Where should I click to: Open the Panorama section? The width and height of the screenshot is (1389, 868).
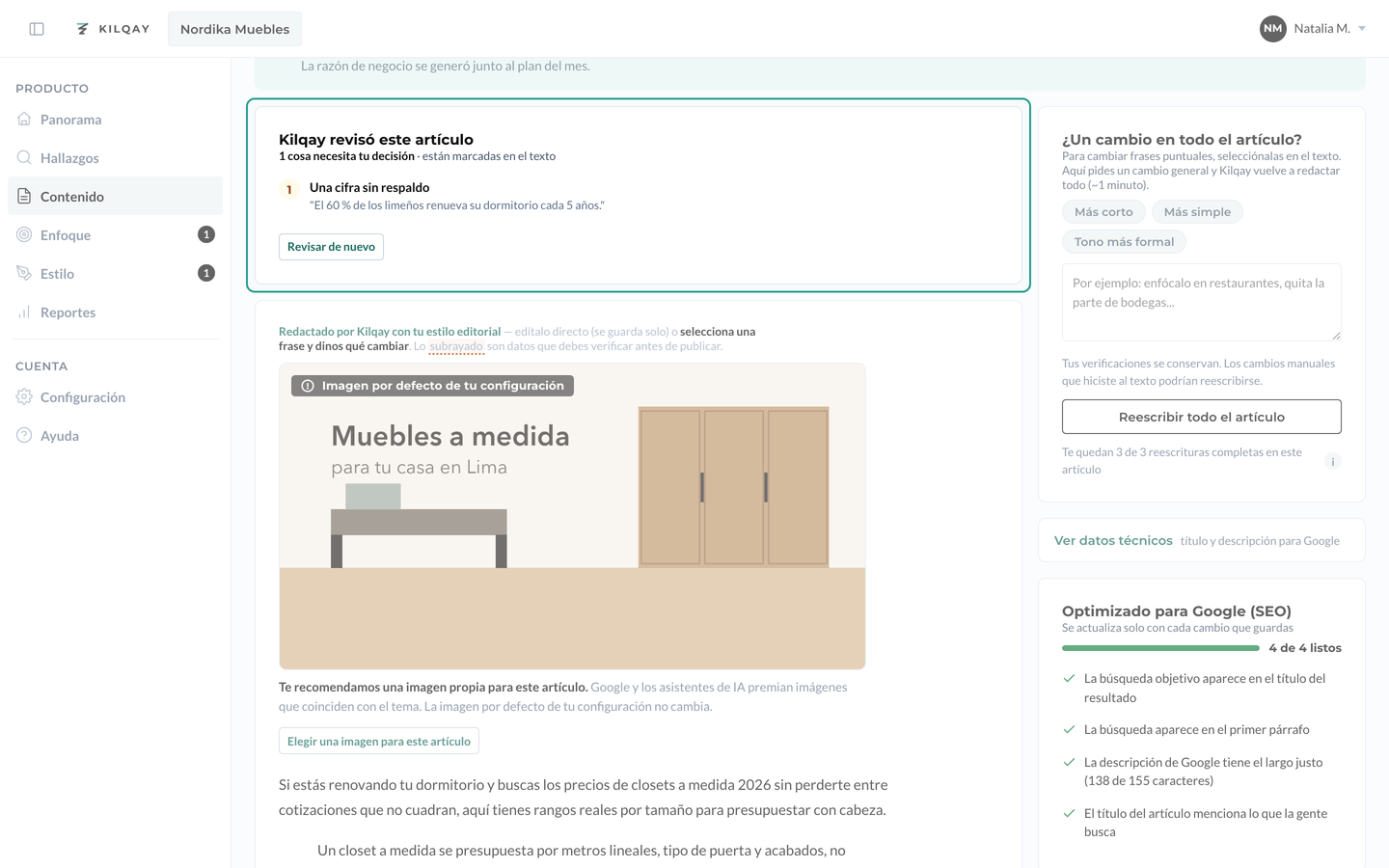pyautogui.click(x=115, y=120)
